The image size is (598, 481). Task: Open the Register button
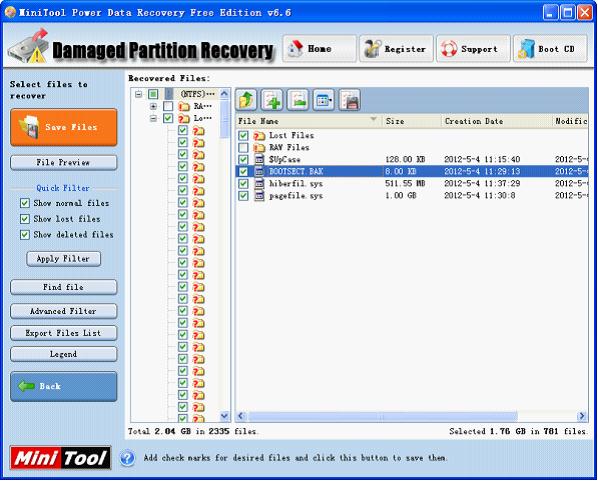point(396,49)
